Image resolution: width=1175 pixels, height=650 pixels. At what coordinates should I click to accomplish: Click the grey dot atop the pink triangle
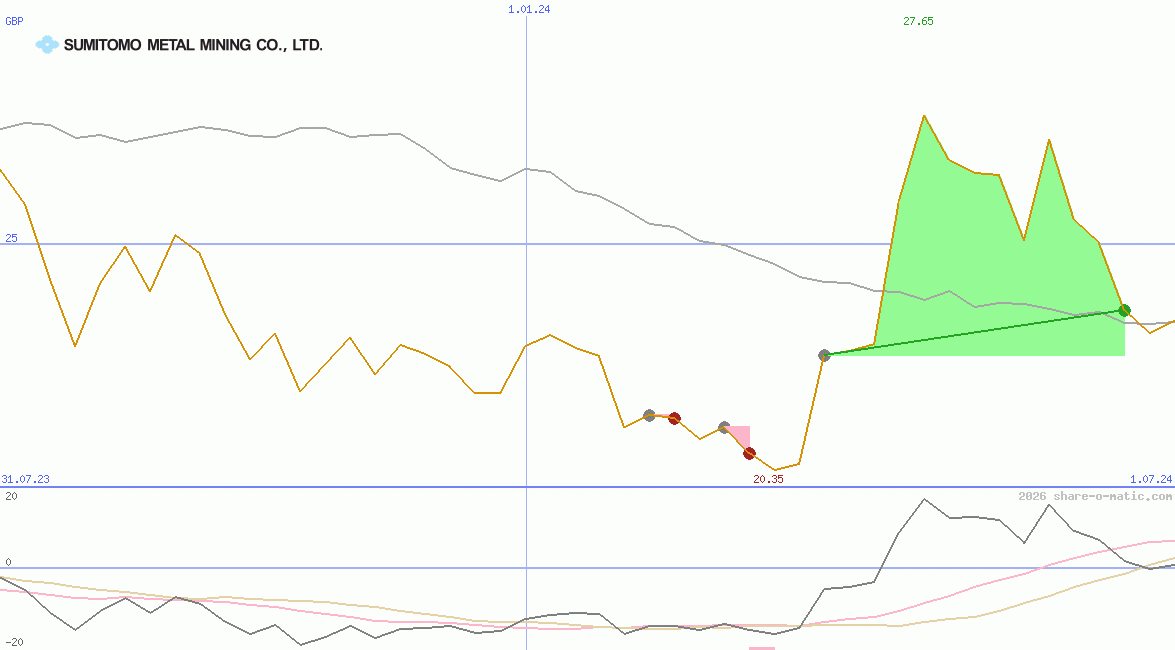click(x=724, y=427)
